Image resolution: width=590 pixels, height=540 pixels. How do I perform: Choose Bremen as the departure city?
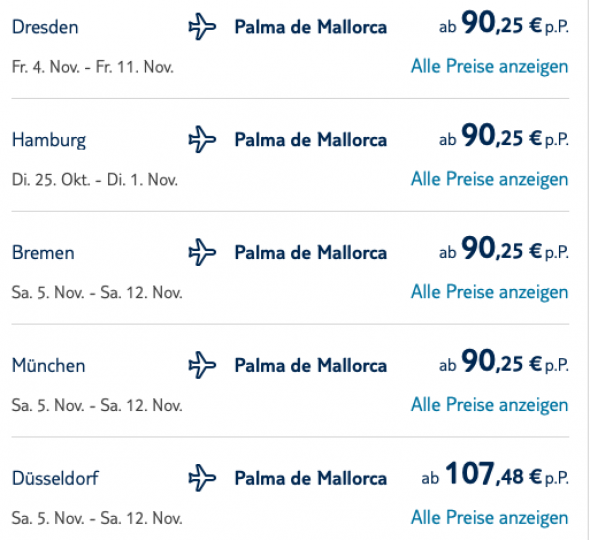[43, 253]
